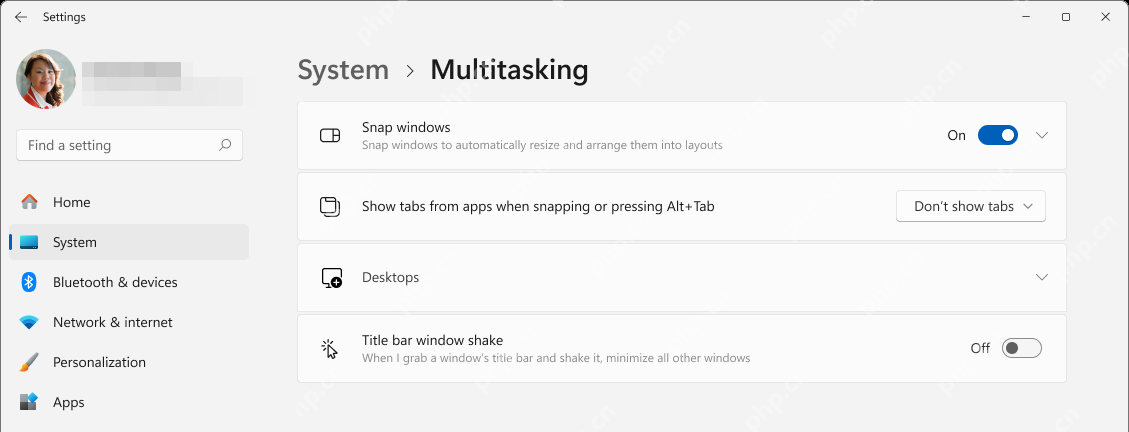Click the back arrow in title bar
The image size is (1129, 432).
pos(21,17)
